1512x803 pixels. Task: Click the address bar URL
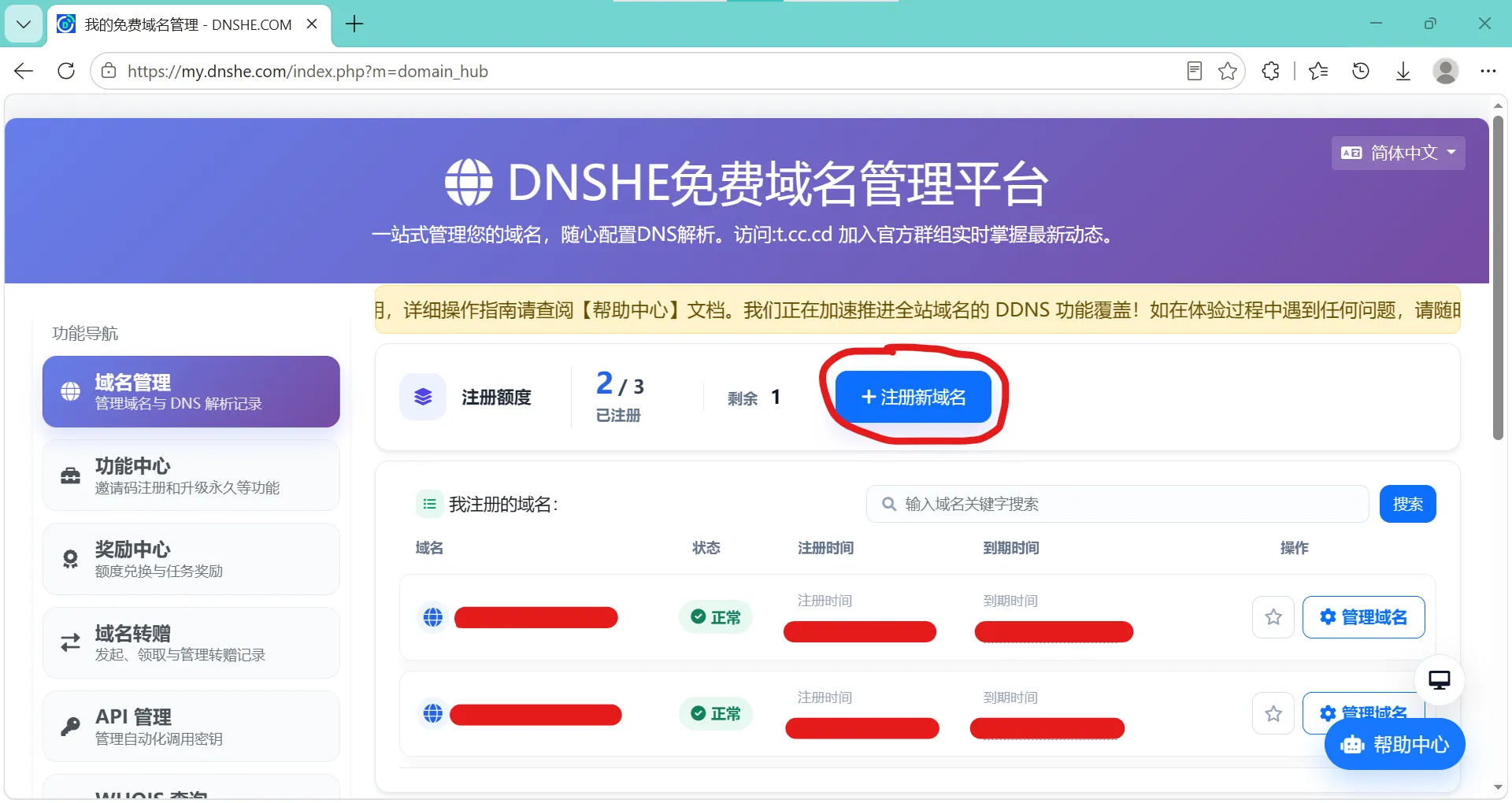308,72
